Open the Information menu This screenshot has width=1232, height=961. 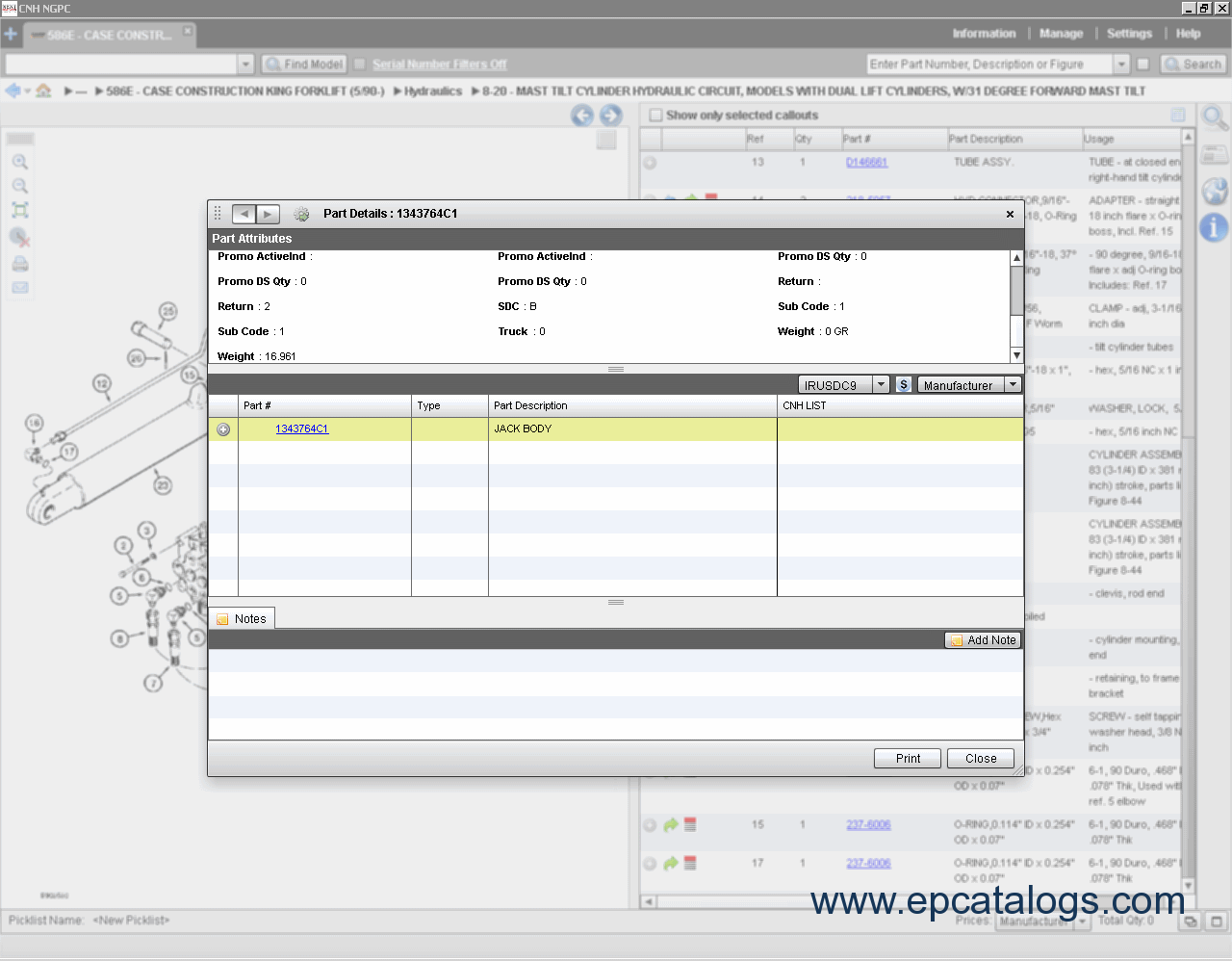tap(984, 33)
